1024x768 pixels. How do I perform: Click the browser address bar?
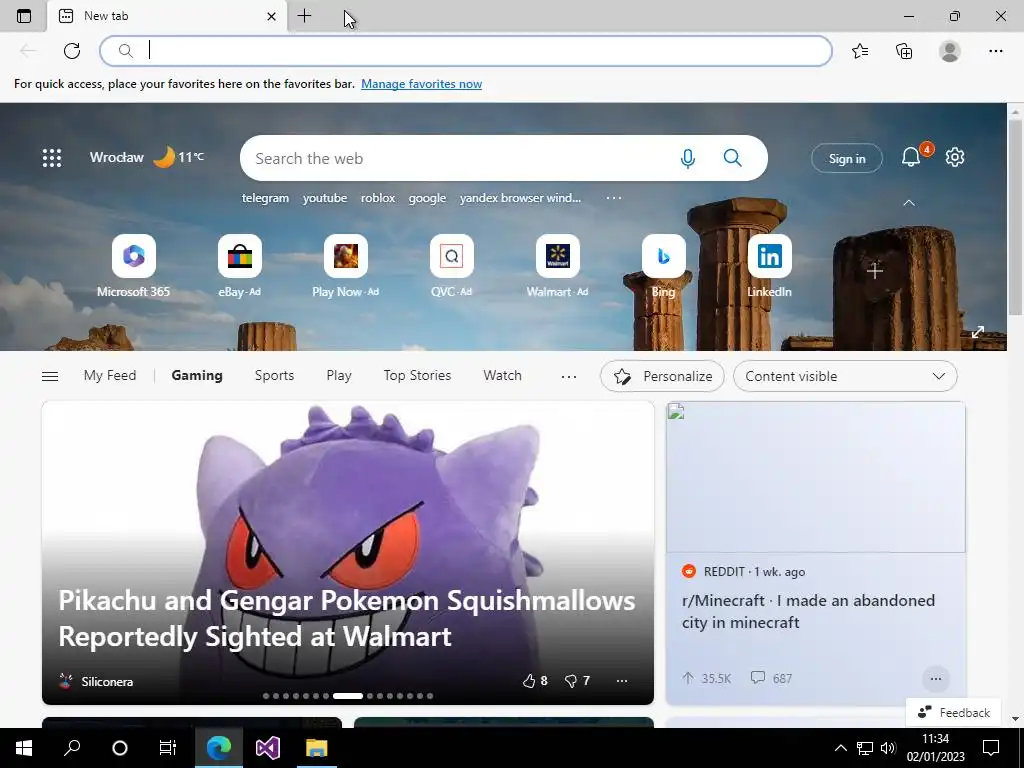pos(466,51)
